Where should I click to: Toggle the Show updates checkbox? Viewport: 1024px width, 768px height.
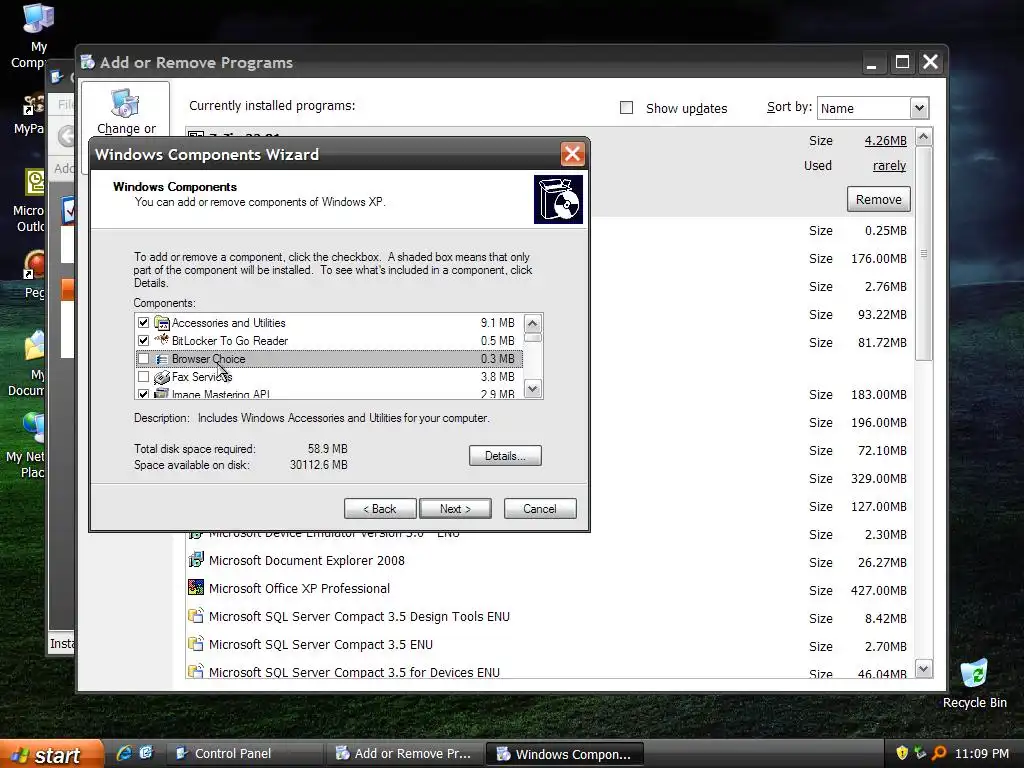coord(626,108)
